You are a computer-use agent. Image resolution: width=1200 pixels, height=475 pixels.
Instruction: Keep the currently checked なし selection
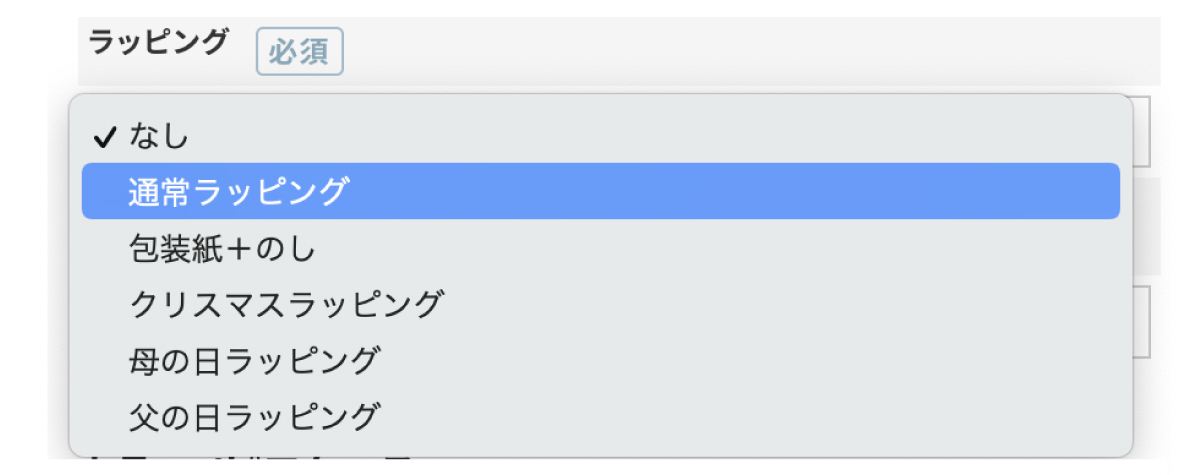tap(159, 136)
